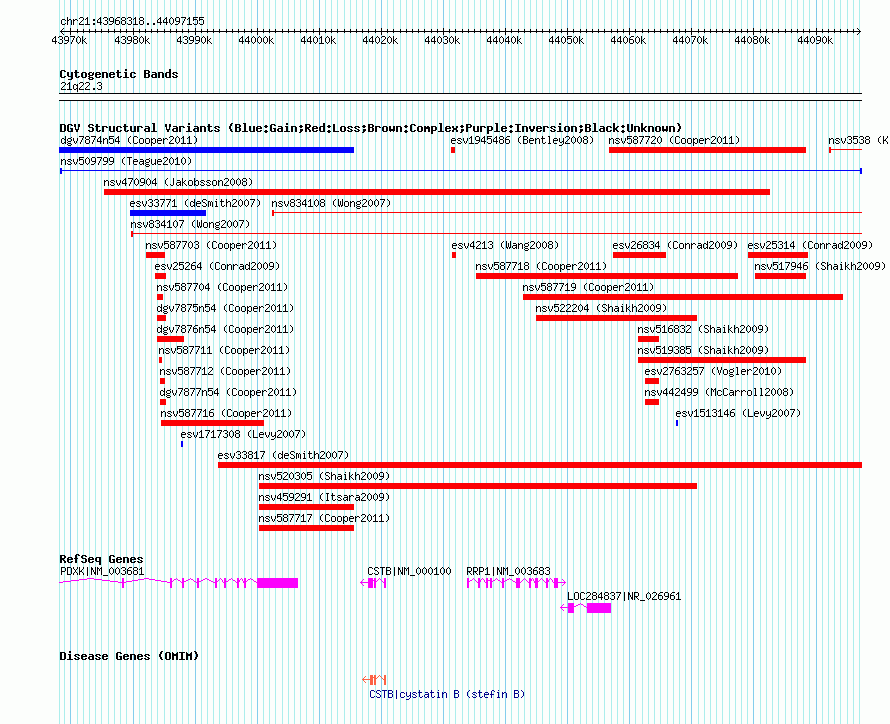Select the nsv587711 (Cooper2011) label
This screenshot has height=724, width=890.
(224, 350)
